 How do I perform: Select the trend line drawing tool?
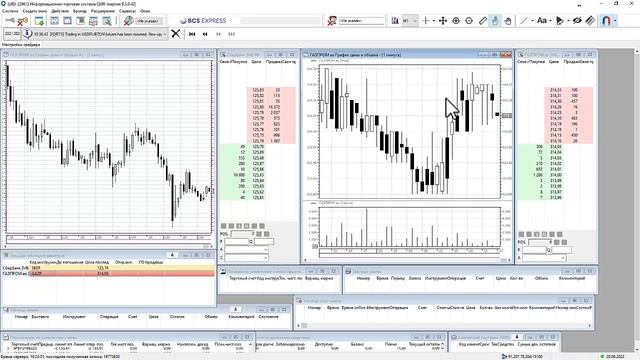tap(524, 20)
